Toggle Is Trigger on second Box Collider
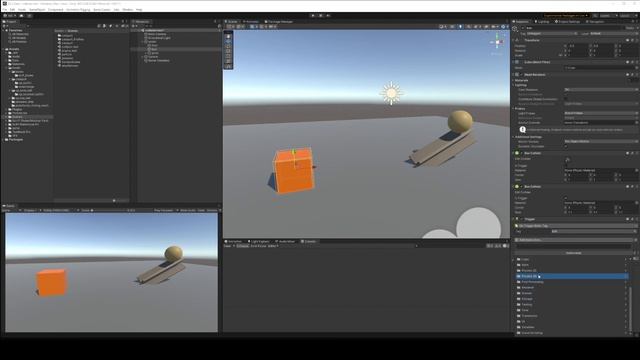The image size is (640, 360). (566, 198)
